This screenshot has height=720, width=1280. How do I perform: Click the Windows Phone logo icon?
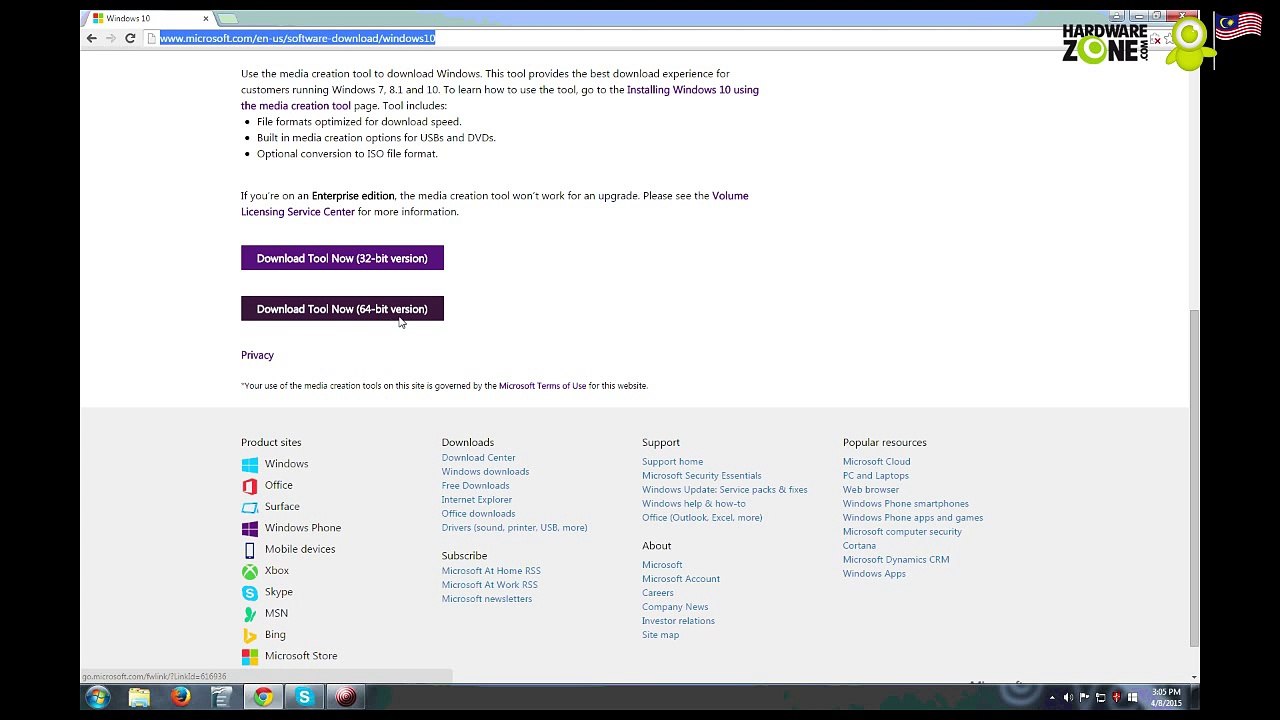click(249, 528)
